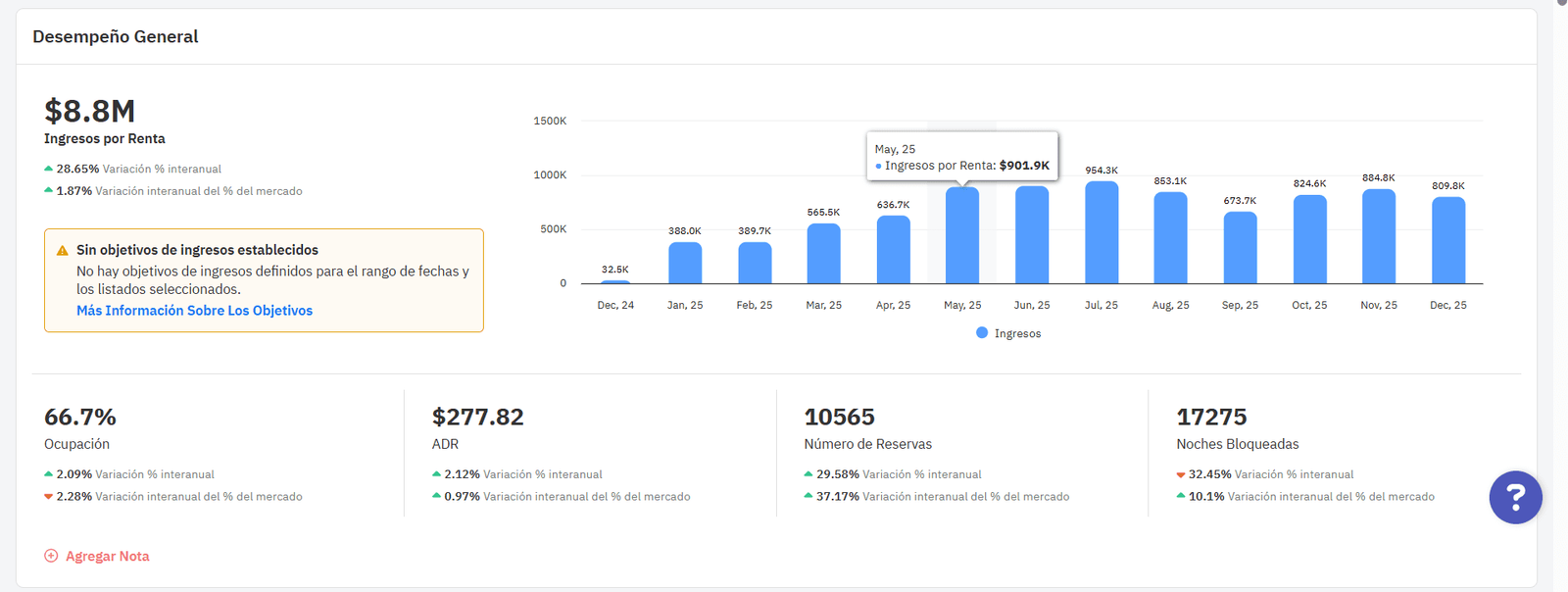
Task: Click the Dec, 24 bar in the chart
Action: pyautogui.click(x=615, y=282)
